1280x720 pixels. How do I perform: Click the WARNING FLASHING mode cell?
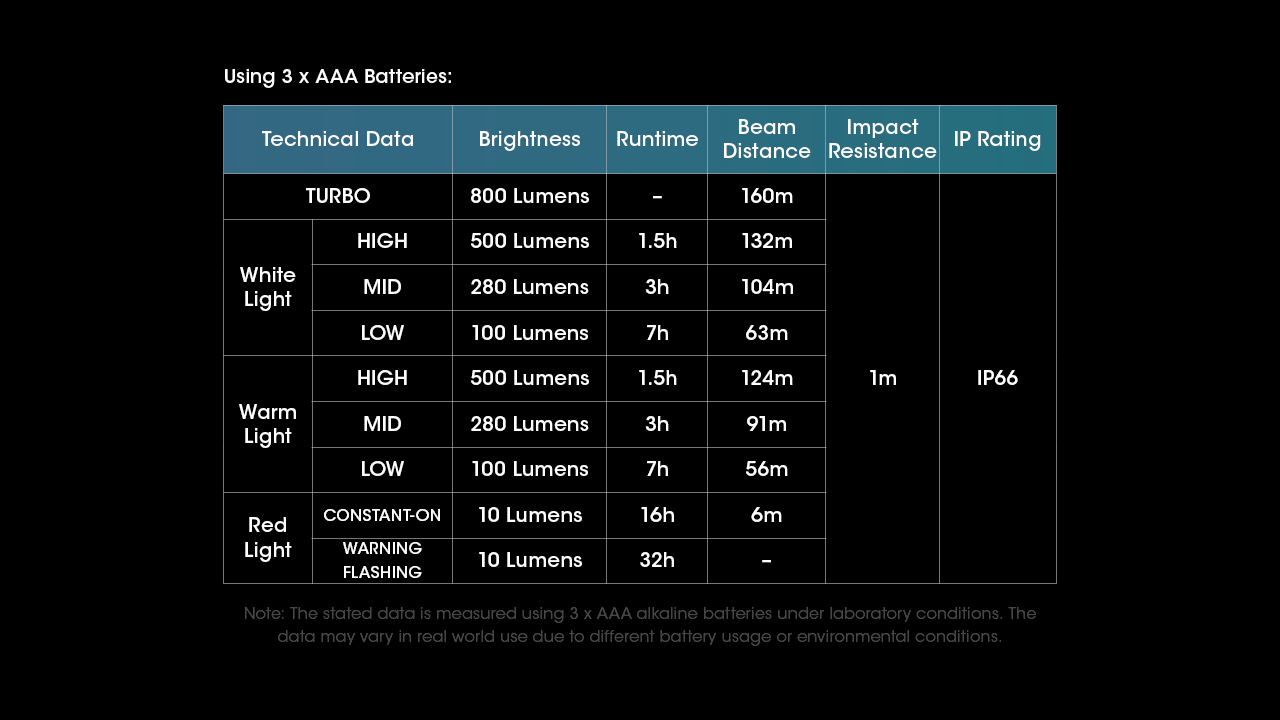tap(382, 560)
